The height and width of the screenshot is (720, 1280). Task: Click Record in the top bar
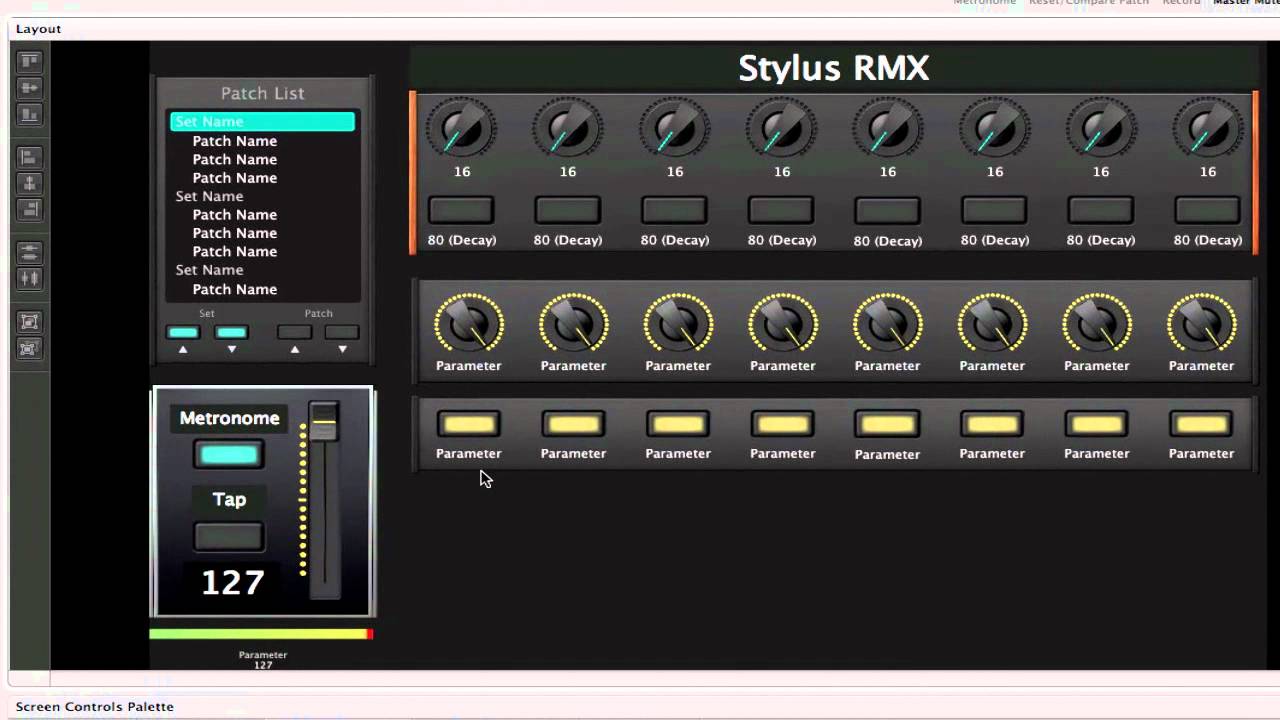1181,3
